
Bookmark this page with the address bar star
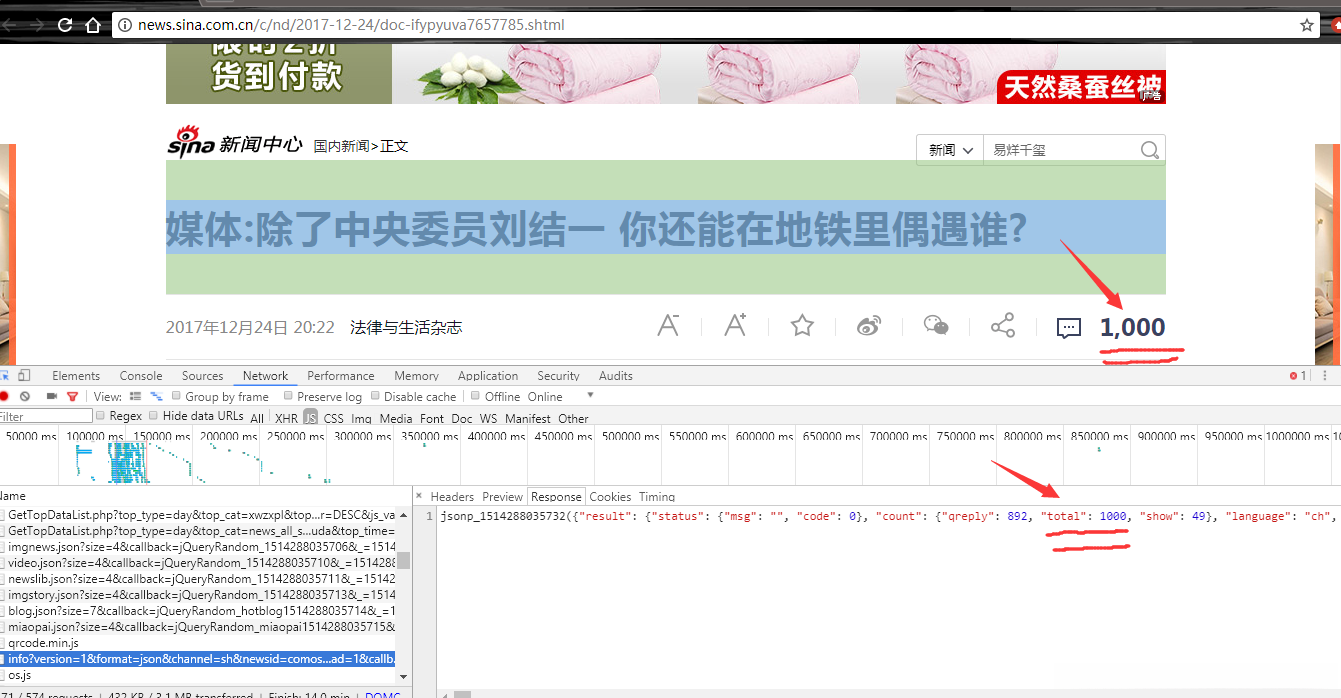1307,25
